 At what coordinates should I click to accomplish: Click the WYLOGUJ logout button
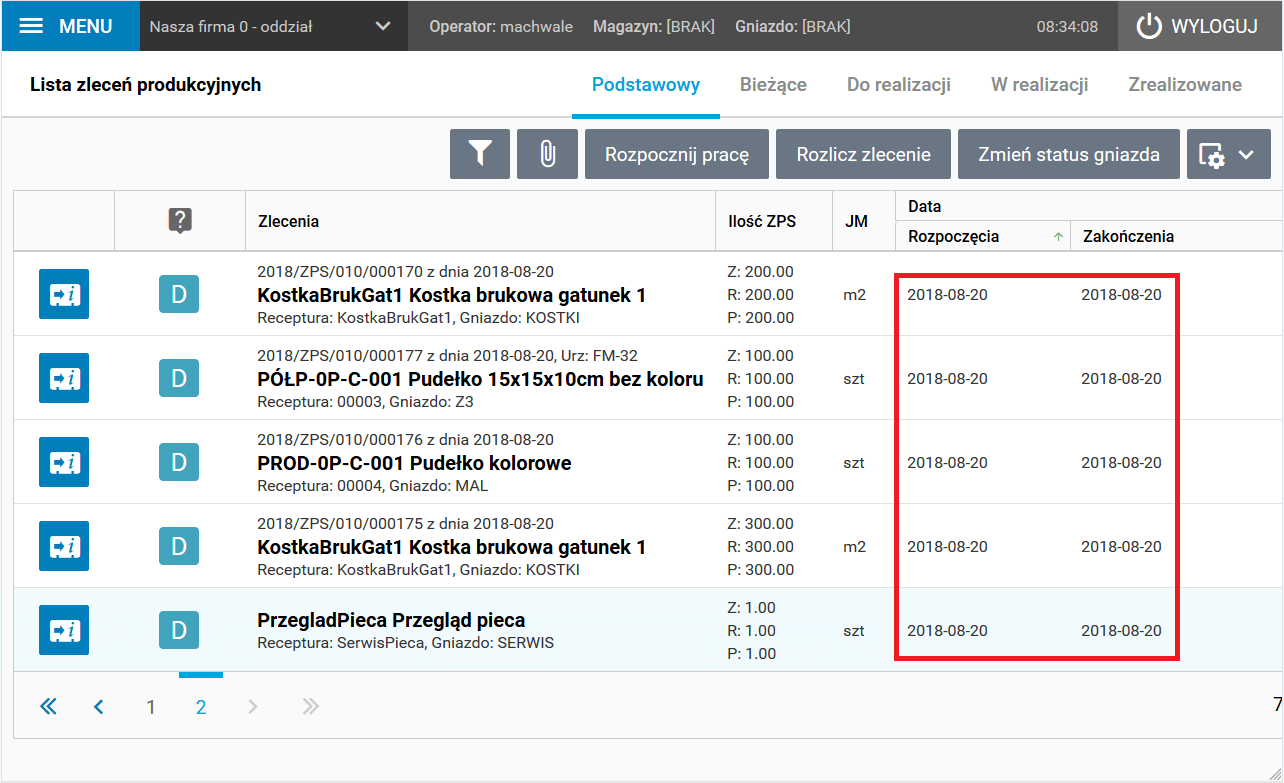(x=1198, y=27)
